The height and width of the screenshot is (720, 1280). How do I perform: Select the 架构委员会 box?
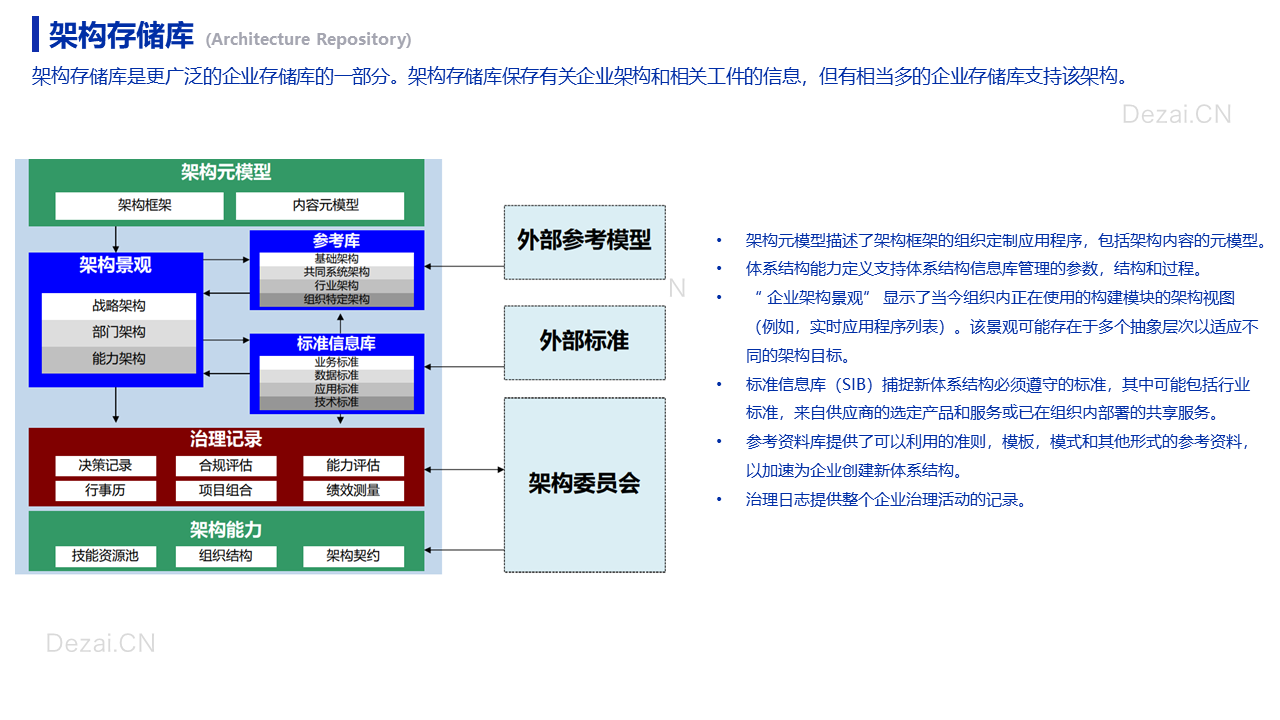(x=585, y=485)
